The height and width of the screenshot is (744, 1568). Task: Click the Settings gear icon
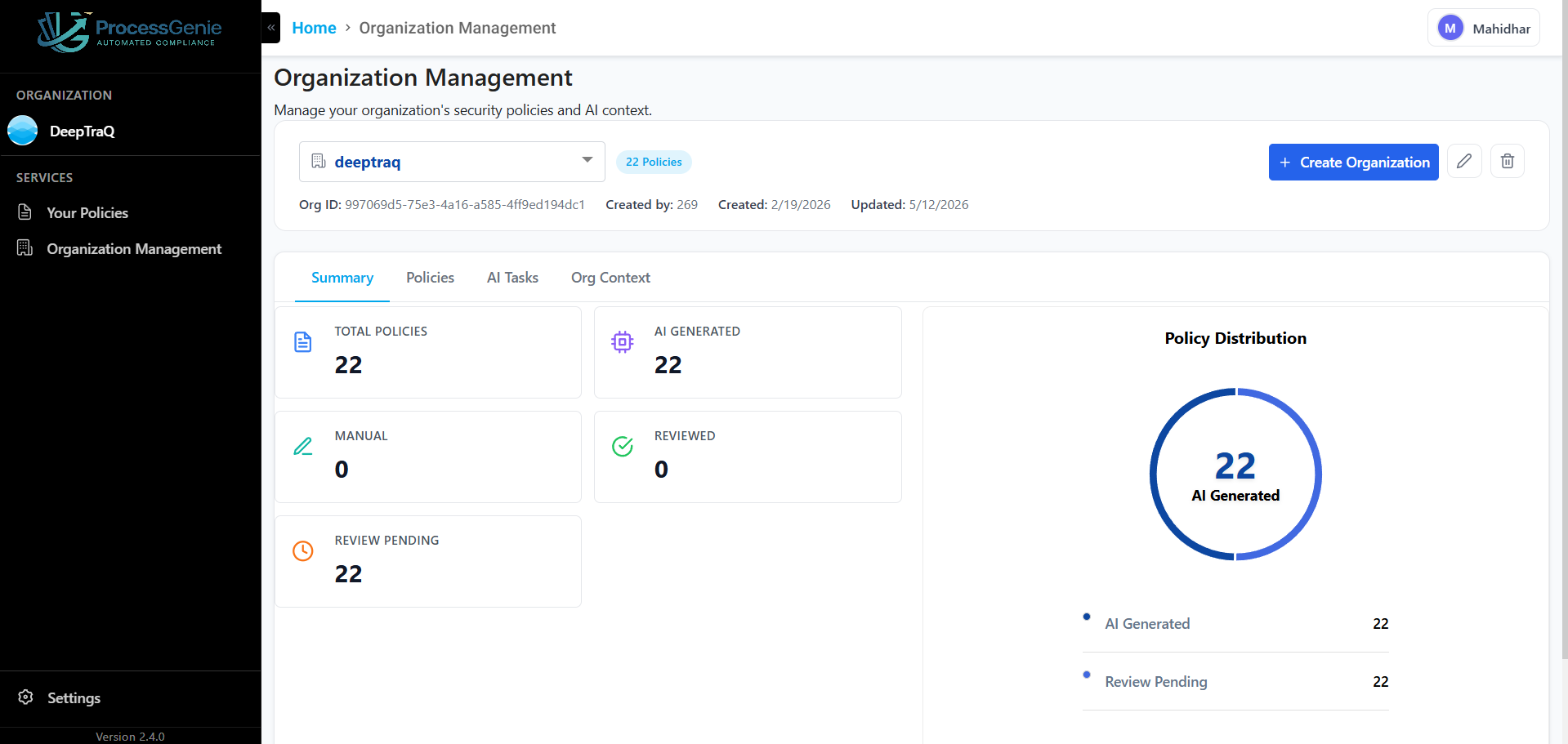point(26,697)
